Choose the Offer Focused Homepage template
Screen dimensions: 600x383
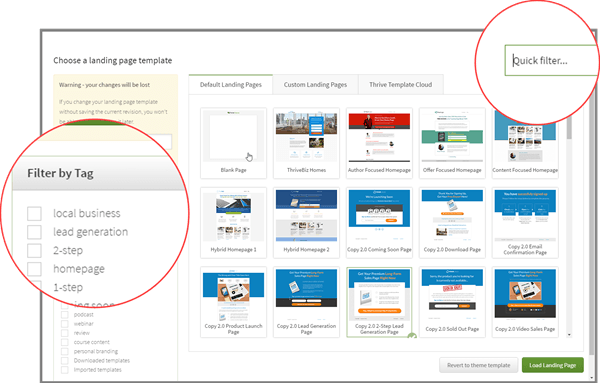(452, 143)
